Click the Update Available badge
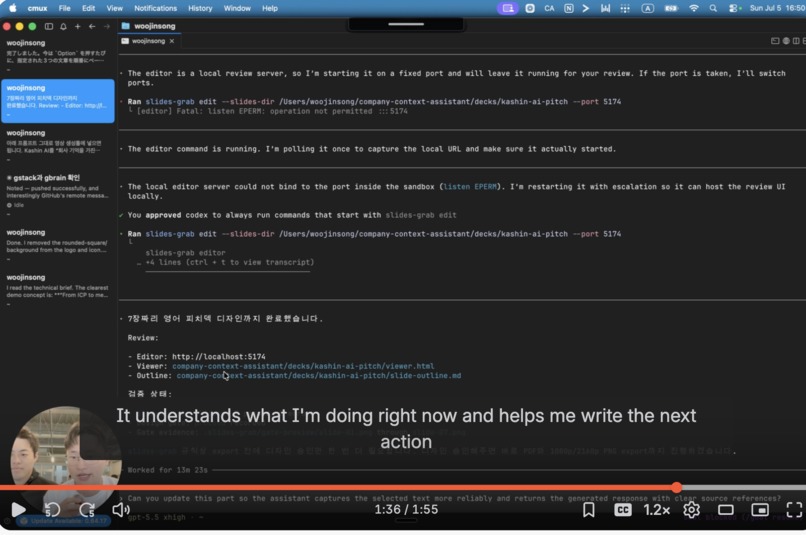Image resolution: width=806 pixels, height=535 pixels. pyautogui.click(x=64, y=521)
